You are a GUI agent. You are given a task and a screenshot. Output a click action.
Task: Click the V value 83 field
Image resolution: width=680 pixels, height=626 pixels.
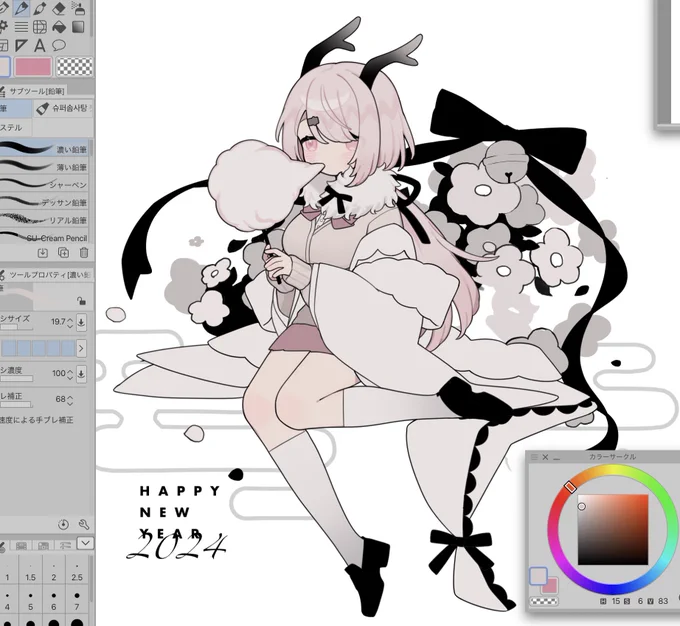[x=663, y=601]
